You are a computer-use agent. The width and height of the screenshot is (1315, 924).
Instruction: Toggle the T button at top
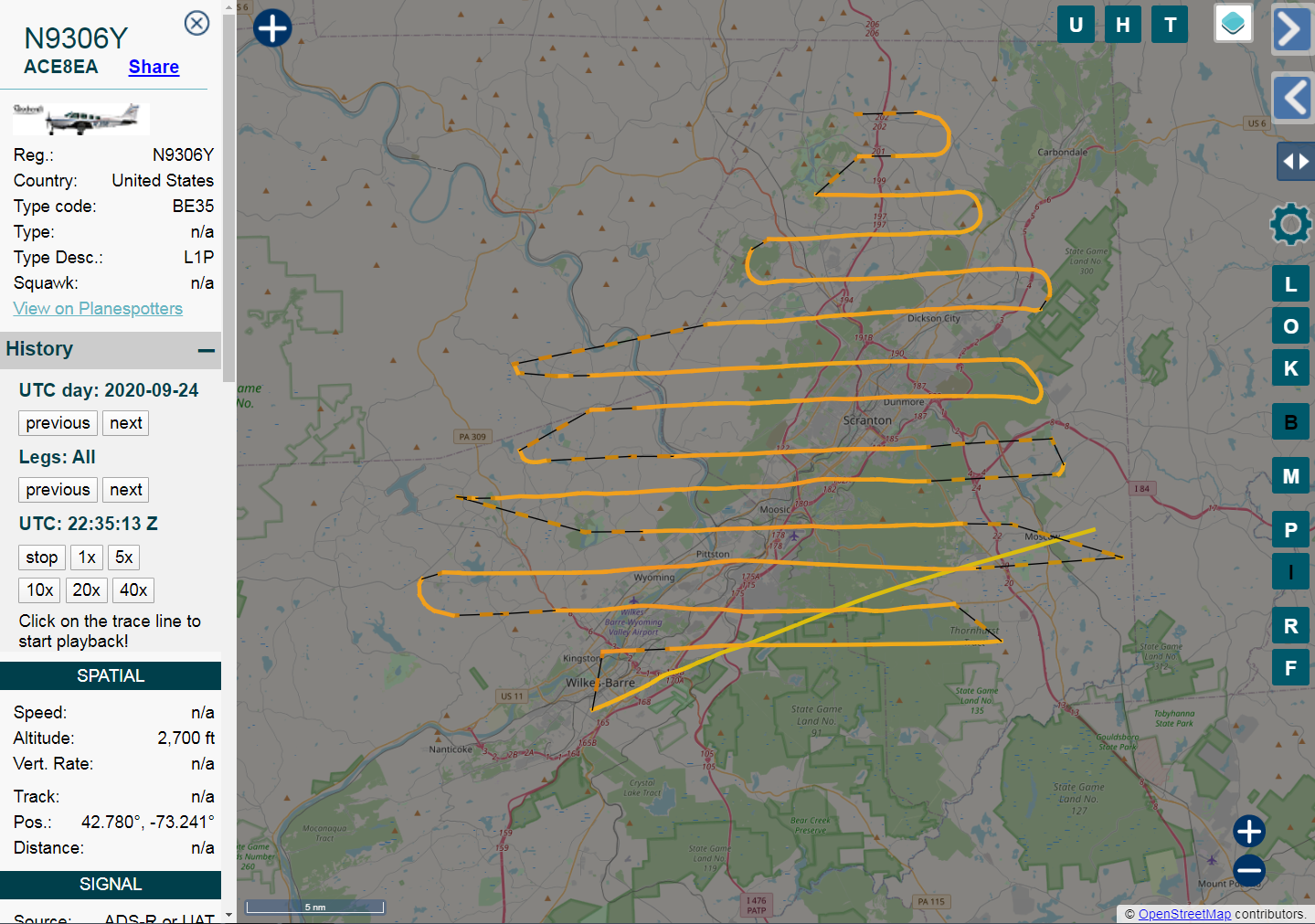(x=1170, y=25)
